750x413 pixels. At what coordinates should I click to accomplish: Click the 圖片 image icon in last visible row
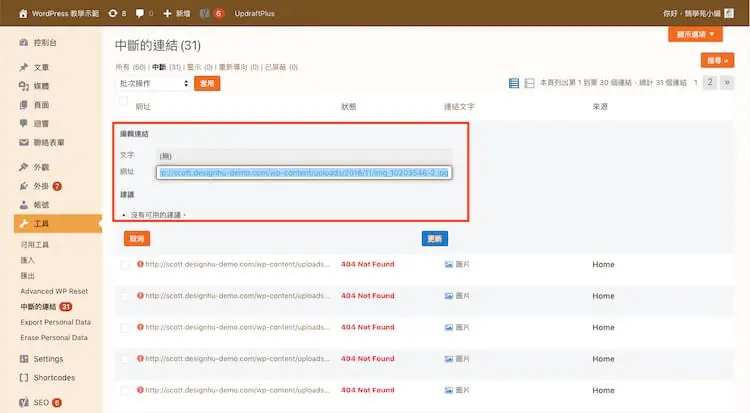pos(449,391)
